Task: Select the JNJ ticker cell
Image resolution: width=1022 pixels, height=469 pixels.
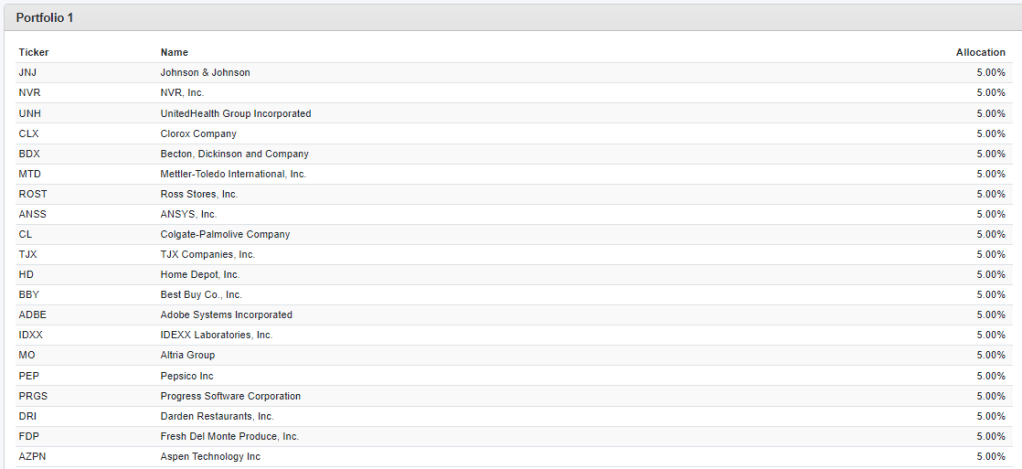Action: (28, 73)
